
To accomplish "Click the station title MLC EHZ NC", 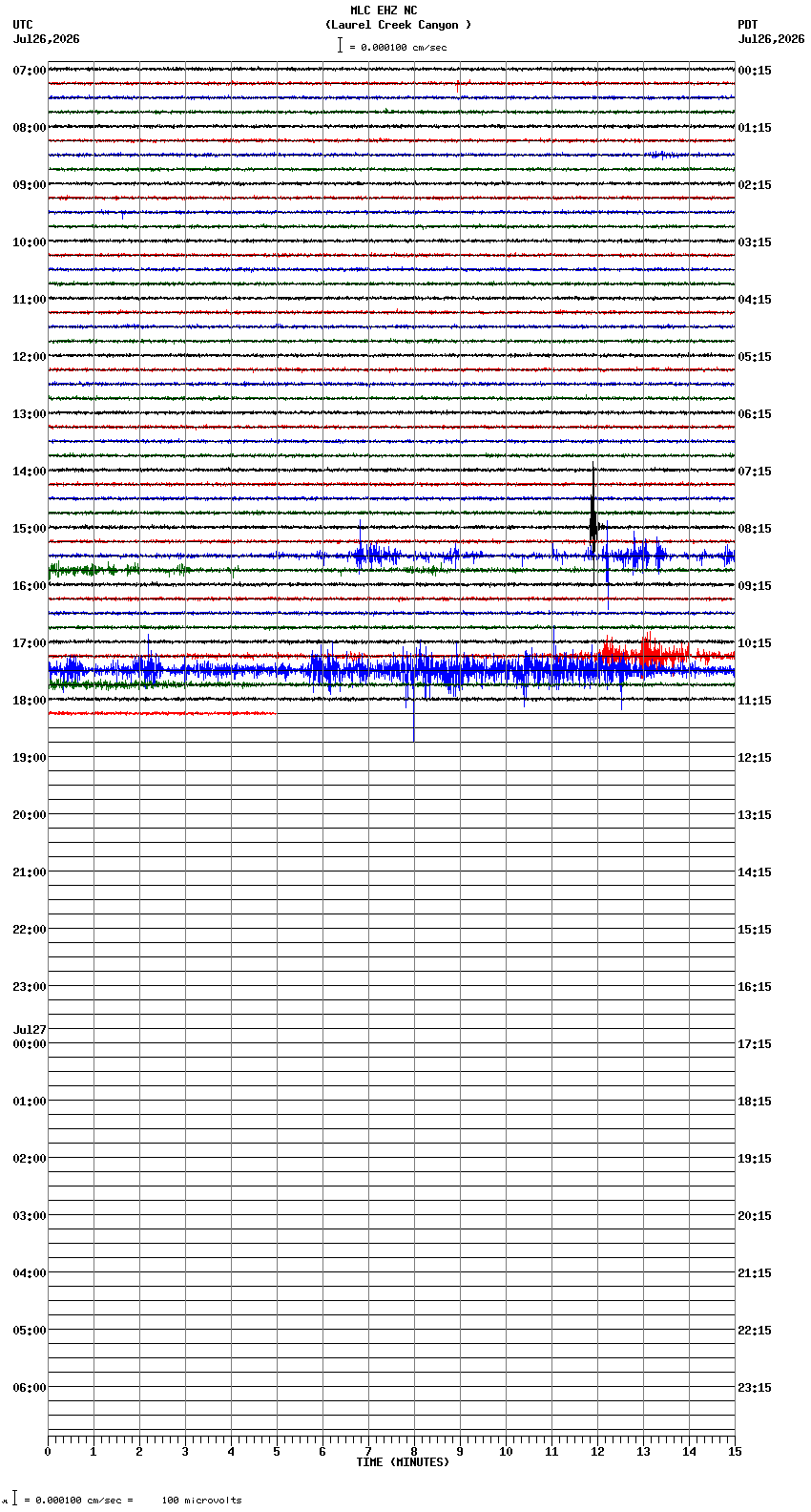I will [384, 10].
